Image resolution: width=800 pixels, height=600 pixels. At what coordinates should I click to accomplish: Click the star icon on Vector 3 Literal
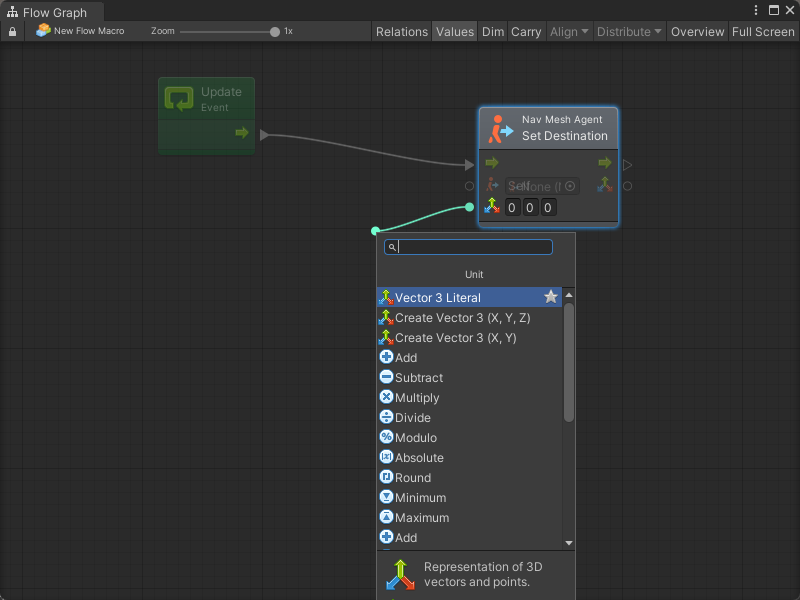551,297
